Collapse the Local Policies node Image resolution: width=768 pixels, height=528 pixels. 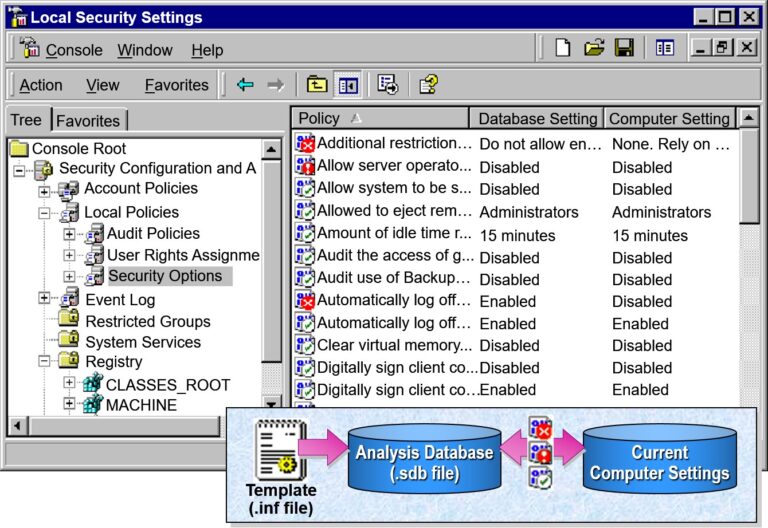pyautogui.click(x=44, y=213)
